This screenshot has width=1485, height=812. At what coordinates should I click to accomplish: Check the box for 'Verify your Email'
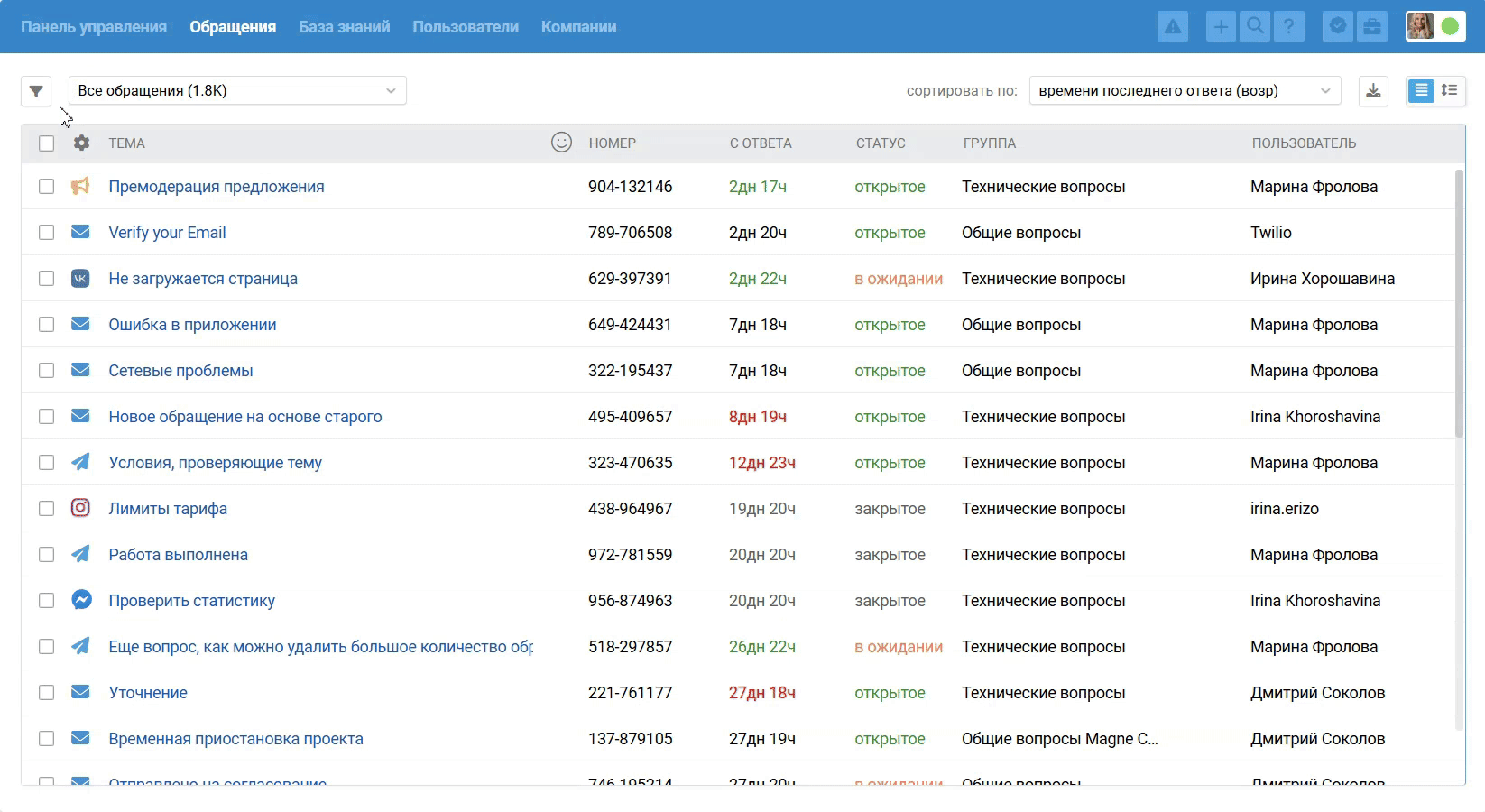click(47, 233)
